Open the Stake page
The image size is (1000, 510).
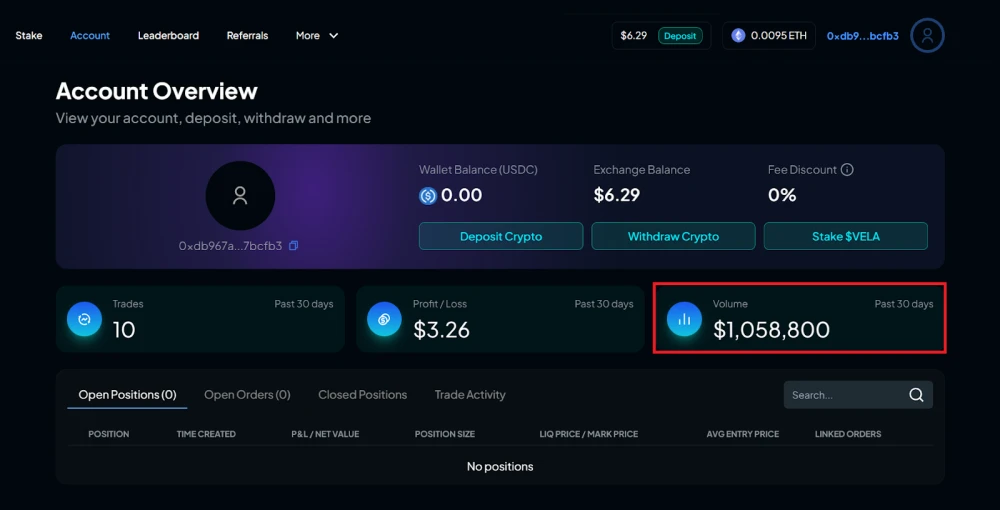click(x=29, y=36)
